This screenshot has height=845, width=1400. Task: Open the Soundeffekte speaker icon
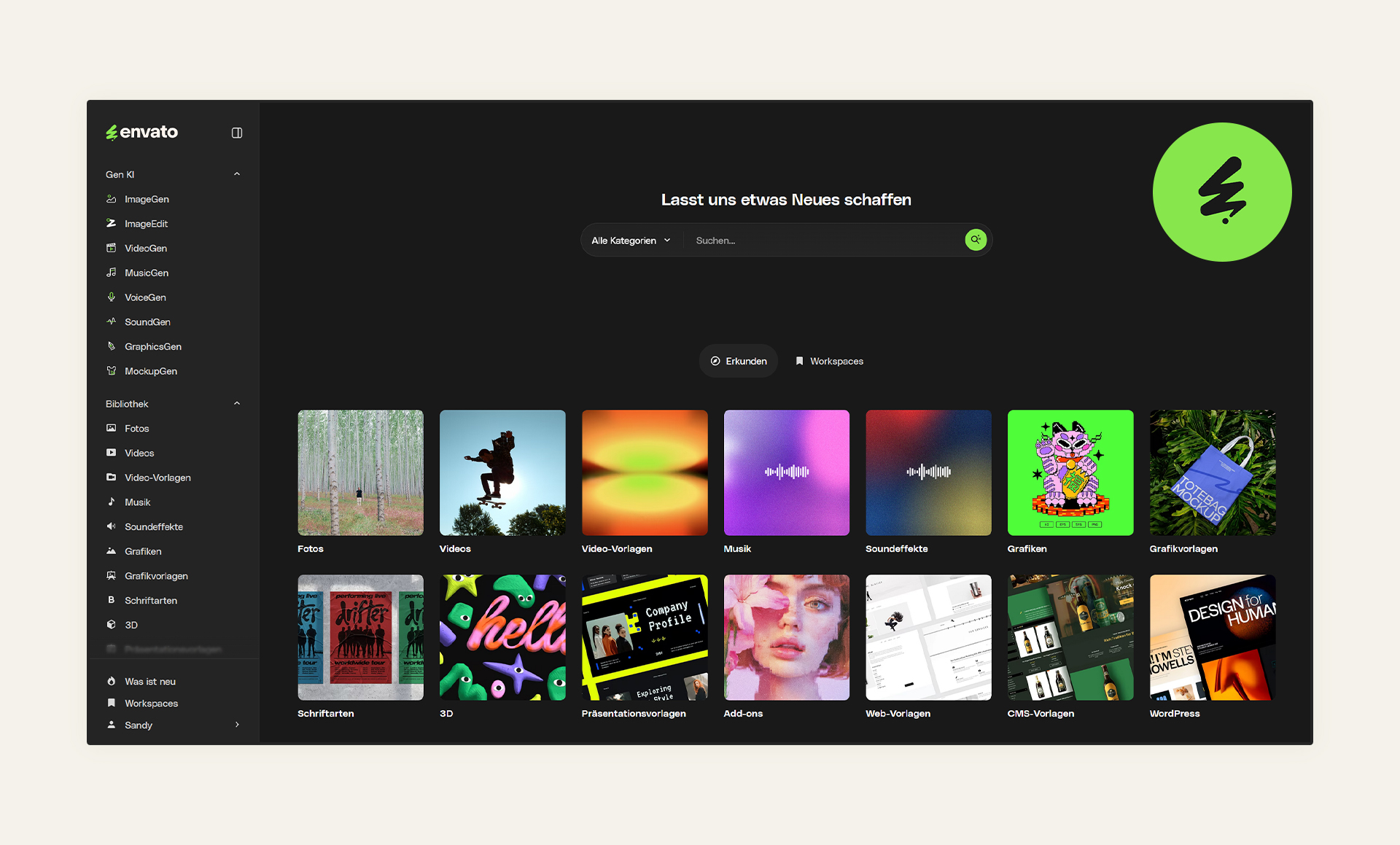coord(112,526)
